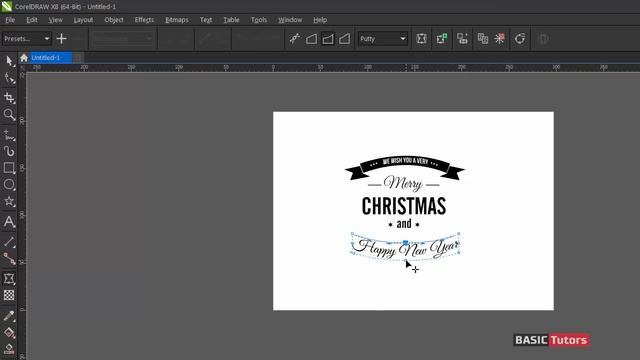Click Create Envelope From icon
Image resolution: width=640 pixels, height=360 pixels.
pos(462,39)
